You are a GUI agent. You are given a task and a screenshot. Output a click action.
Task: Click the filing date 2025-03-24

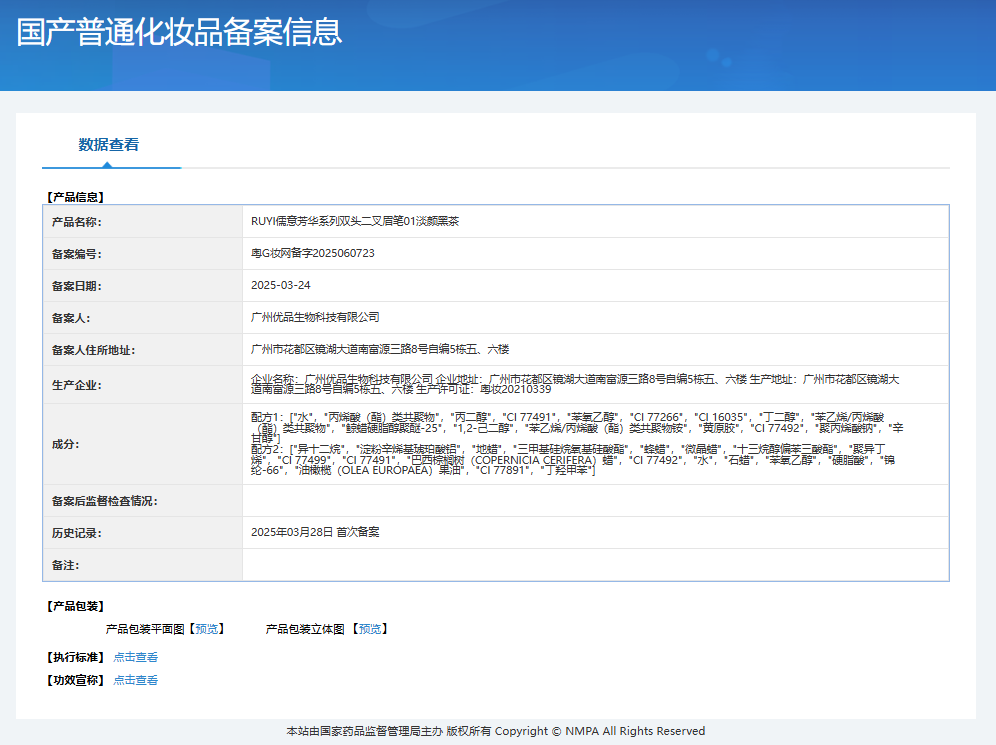pyautogui.click(x=281, y=285)
